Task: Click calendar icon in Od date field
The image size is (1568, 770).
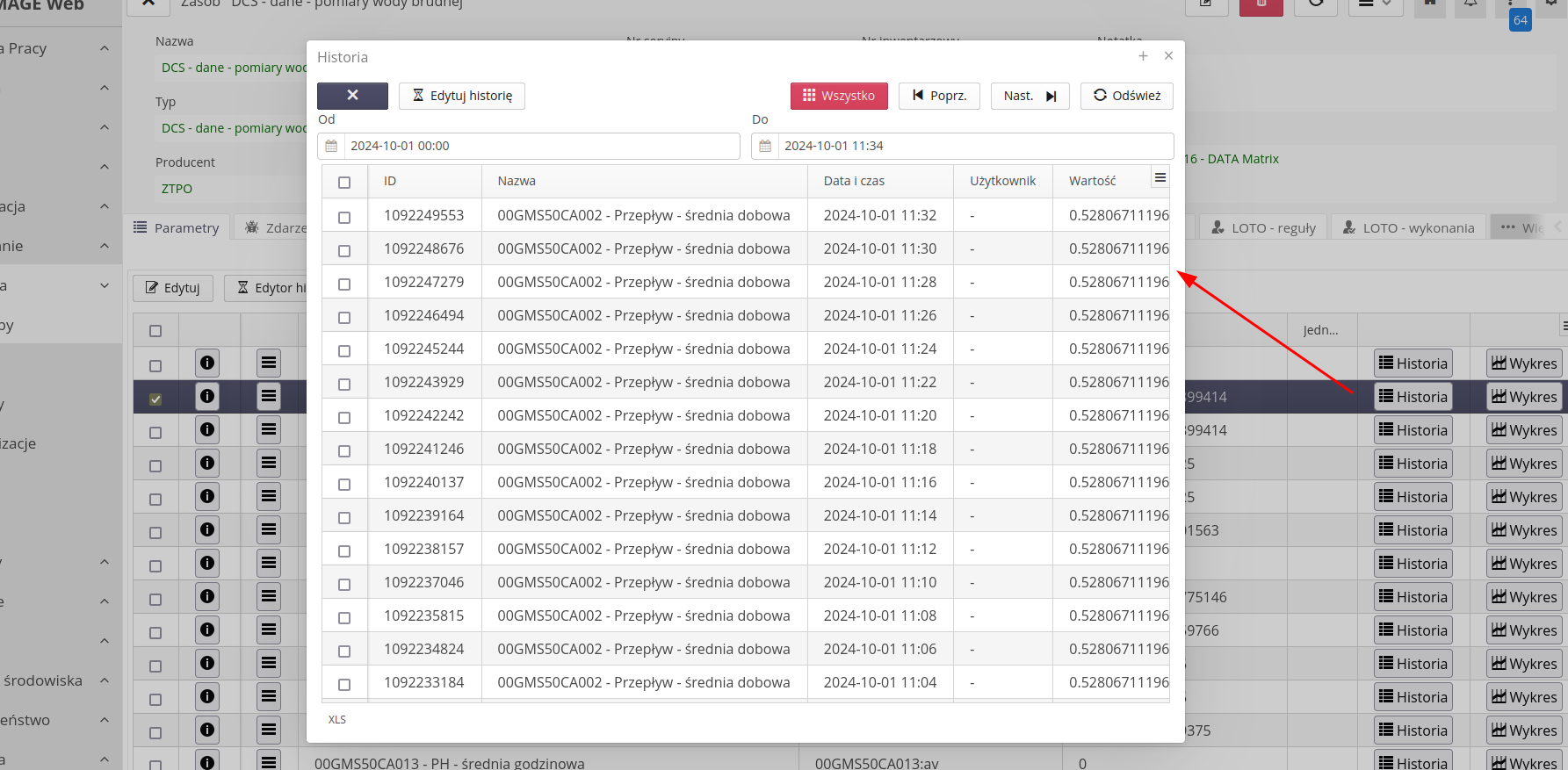Action: coord(331,146)
